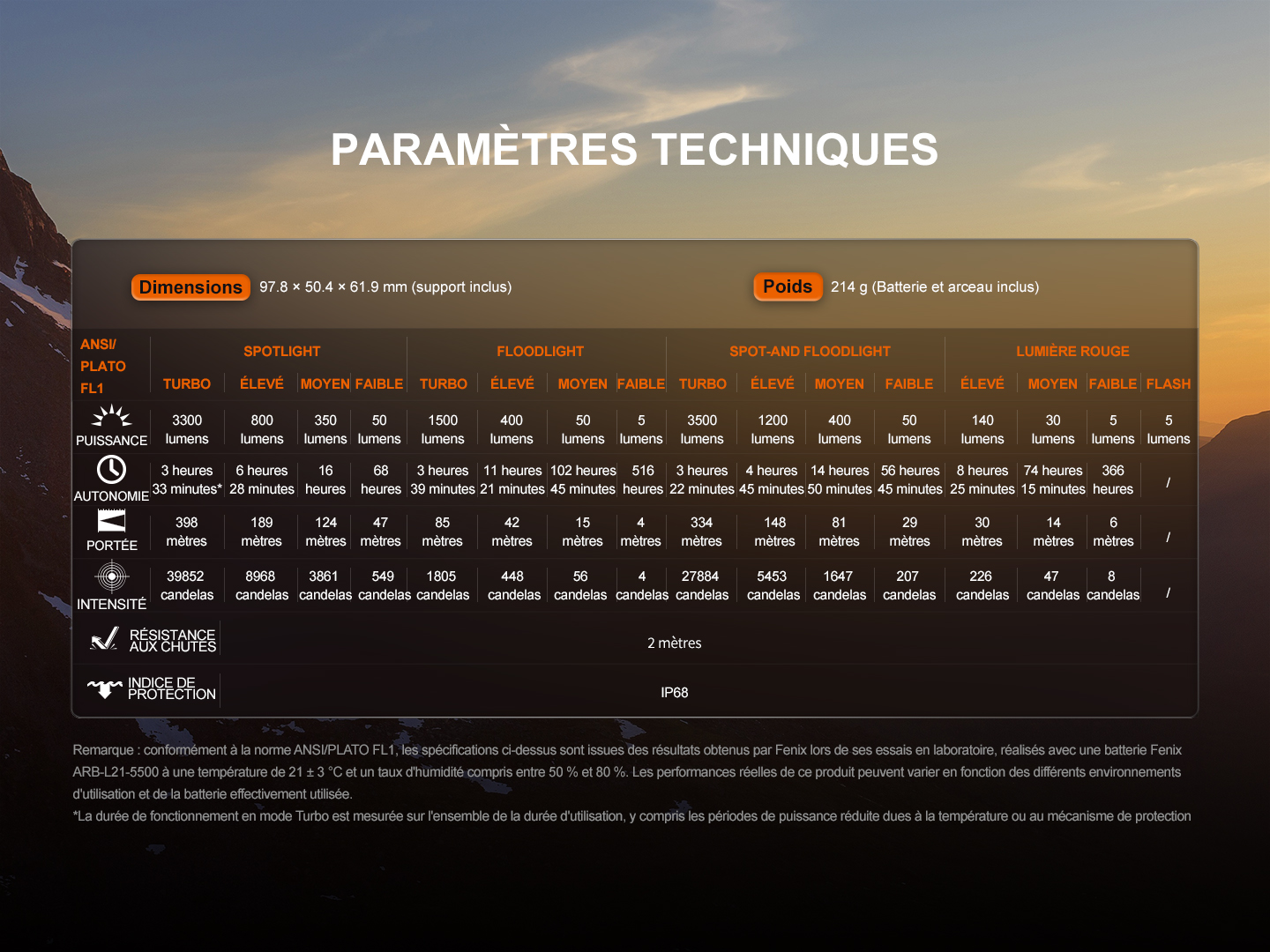The image size is (1270, 952).
Task: Click the protection rating water icon
Action: tap(104, 688)
